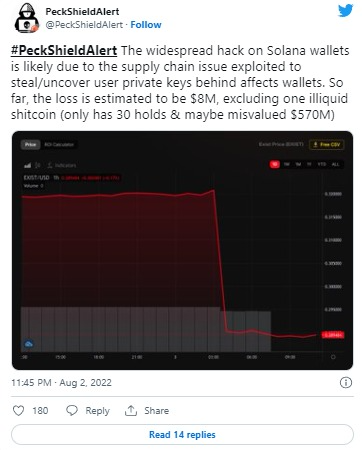Select the YTD time range
362x450 pixels.
(x=322, y=164)
